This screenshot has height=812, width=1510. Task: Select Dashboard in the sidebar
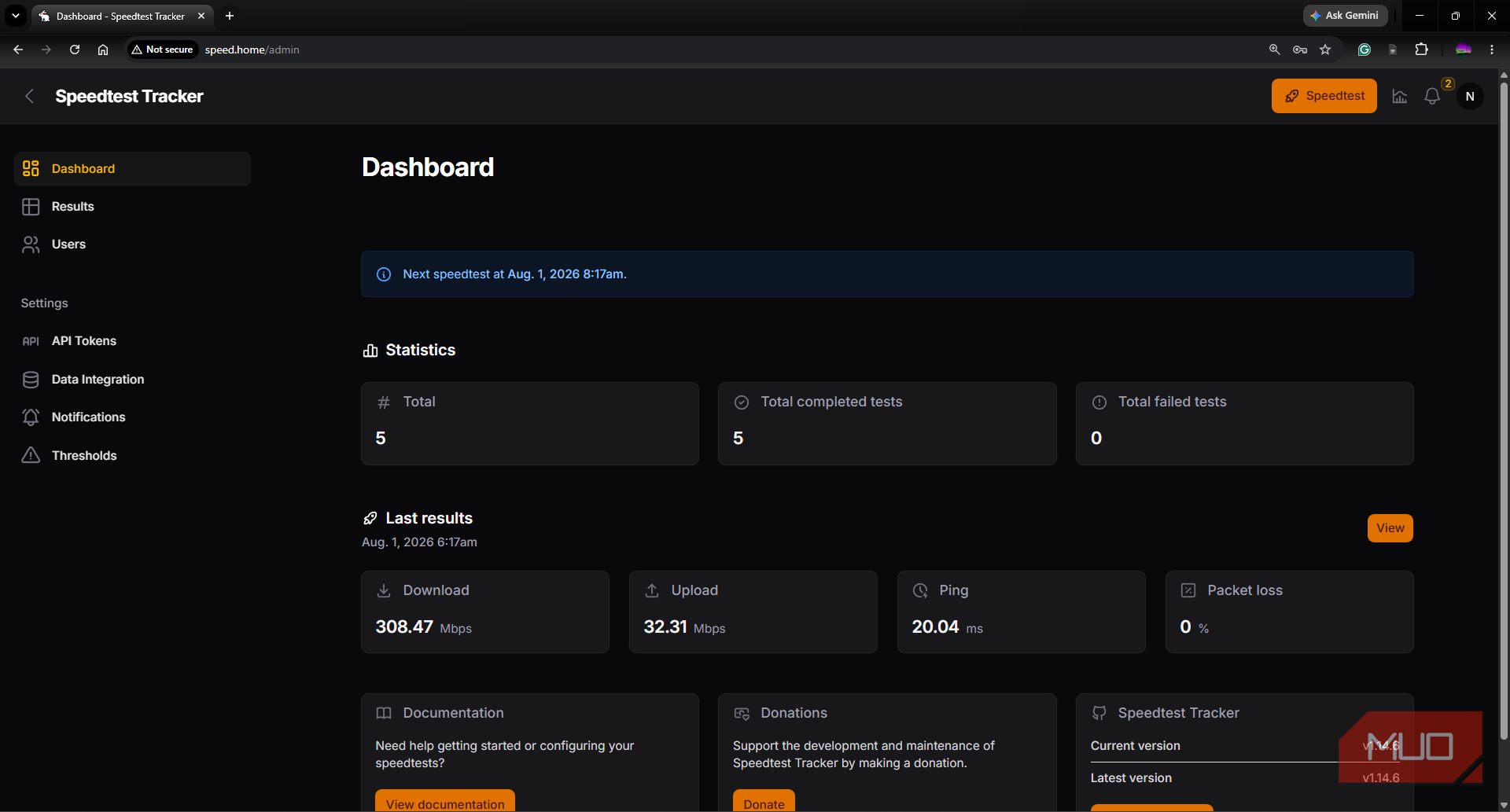[x=132, y=168]
